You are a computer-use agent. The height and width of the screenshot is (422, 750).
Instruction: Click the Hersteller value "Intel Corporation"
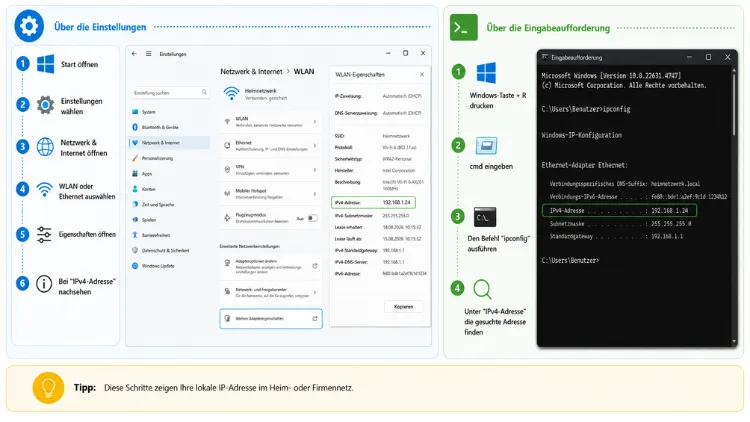pyautogui.click(x=399, y=170)
